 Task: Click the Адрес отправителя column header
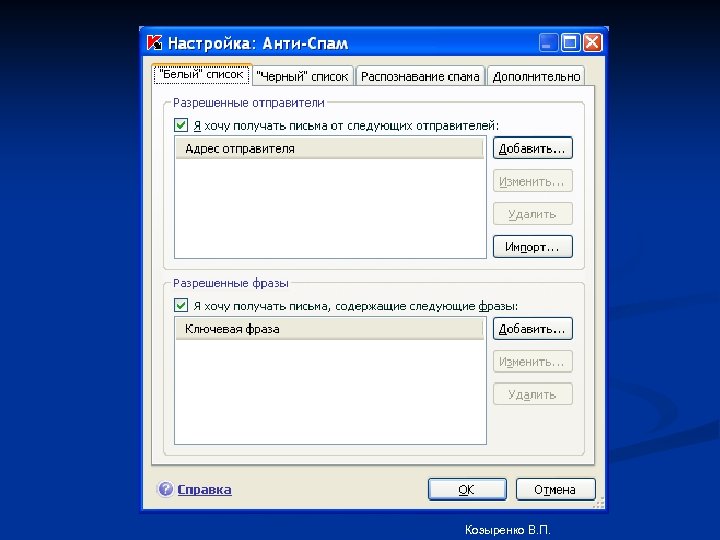(330, 148)
